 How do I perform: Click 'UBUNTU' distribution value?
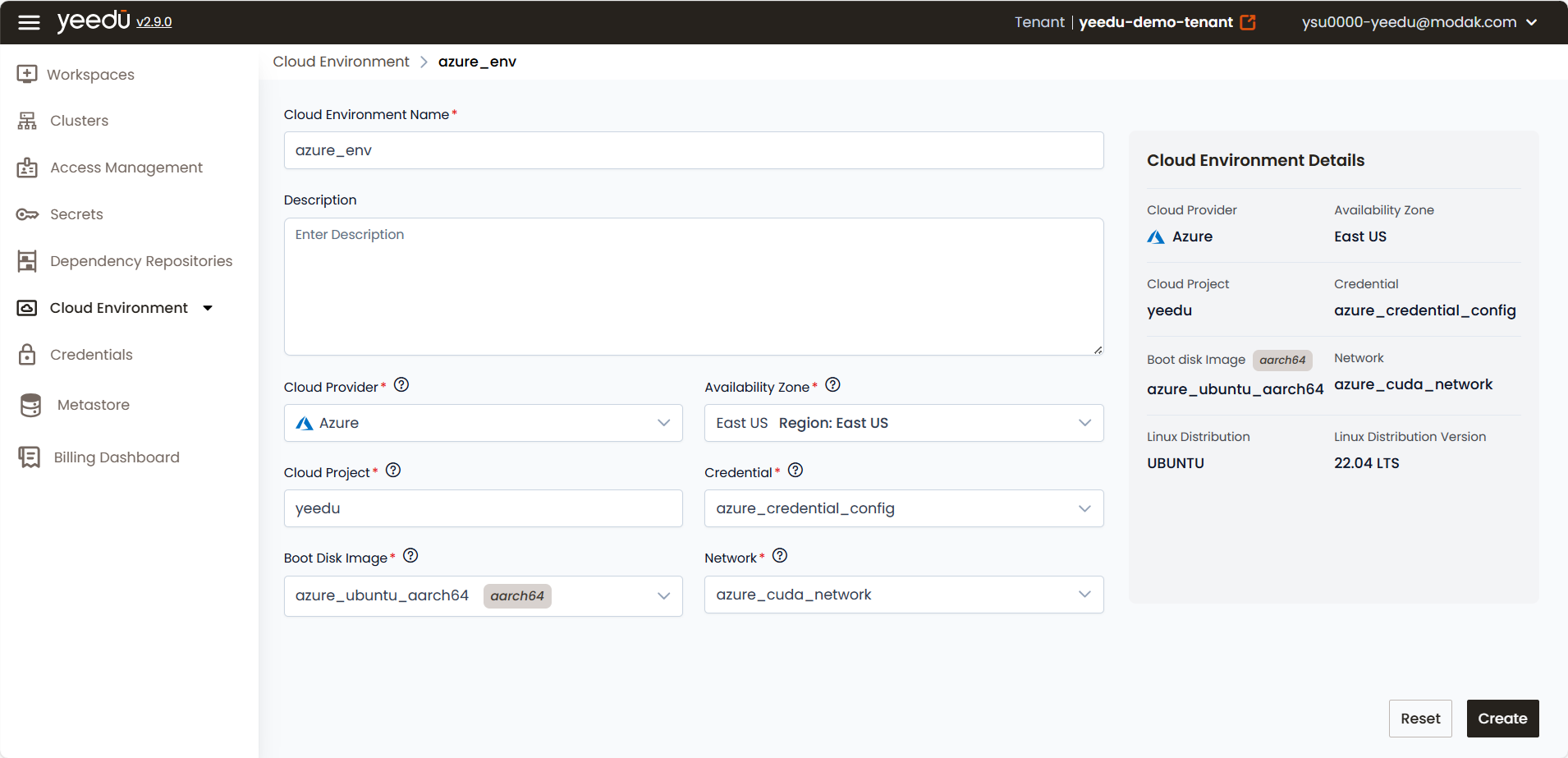pyautogui.click(x=1176, y=463)
